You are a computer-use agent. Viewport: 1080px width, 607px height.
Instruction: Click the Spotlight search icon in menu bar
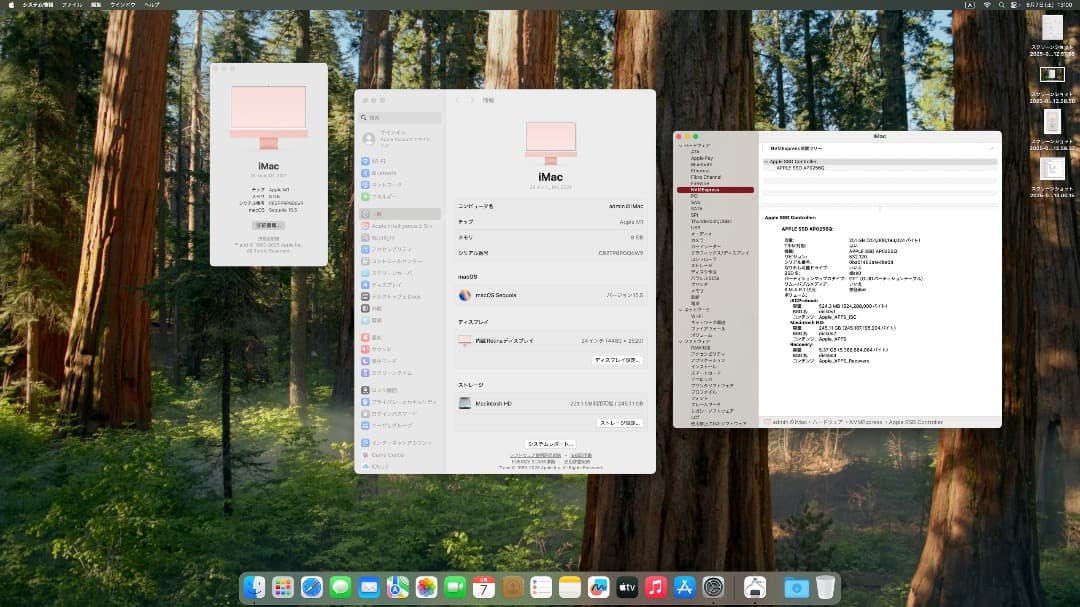[1002, 6]
